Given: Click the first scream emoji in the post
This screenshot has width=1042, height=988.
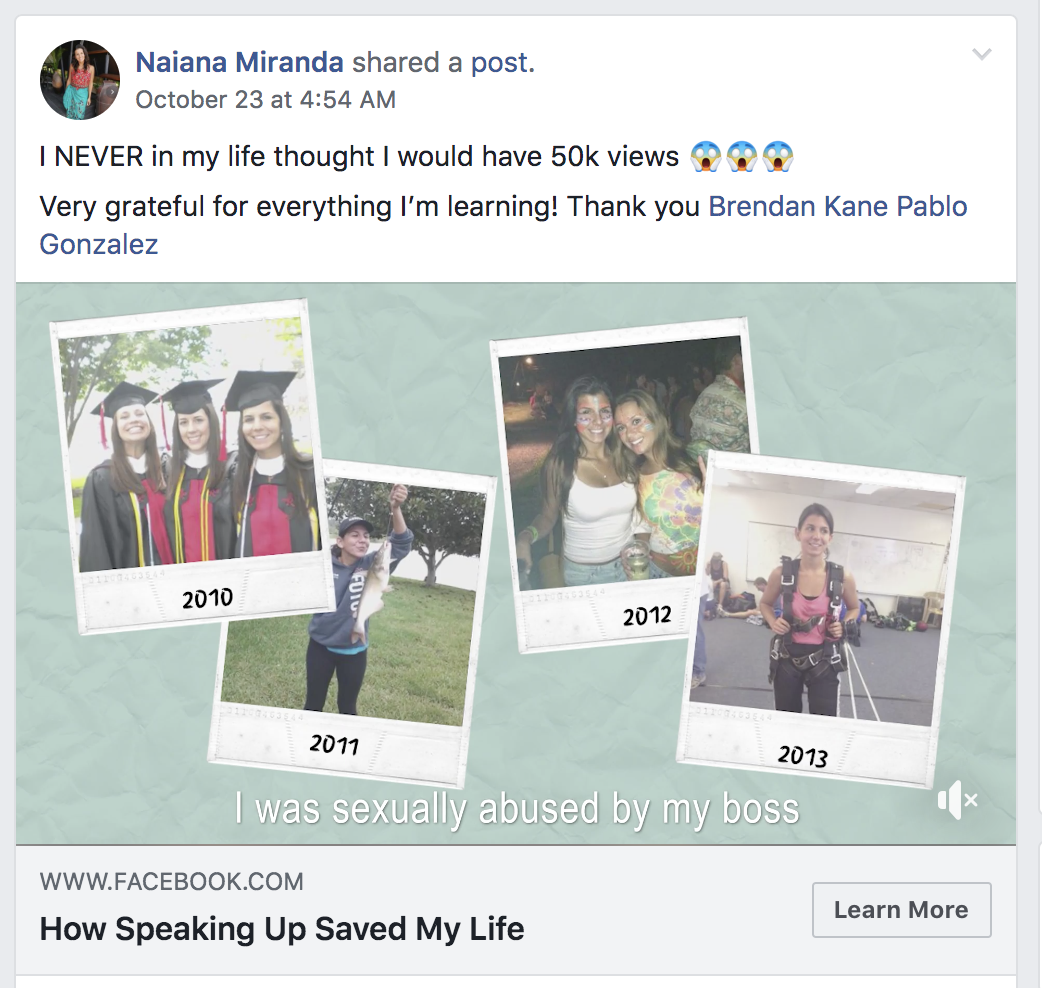Looking at the screenshot, I should tap(706, 157).
